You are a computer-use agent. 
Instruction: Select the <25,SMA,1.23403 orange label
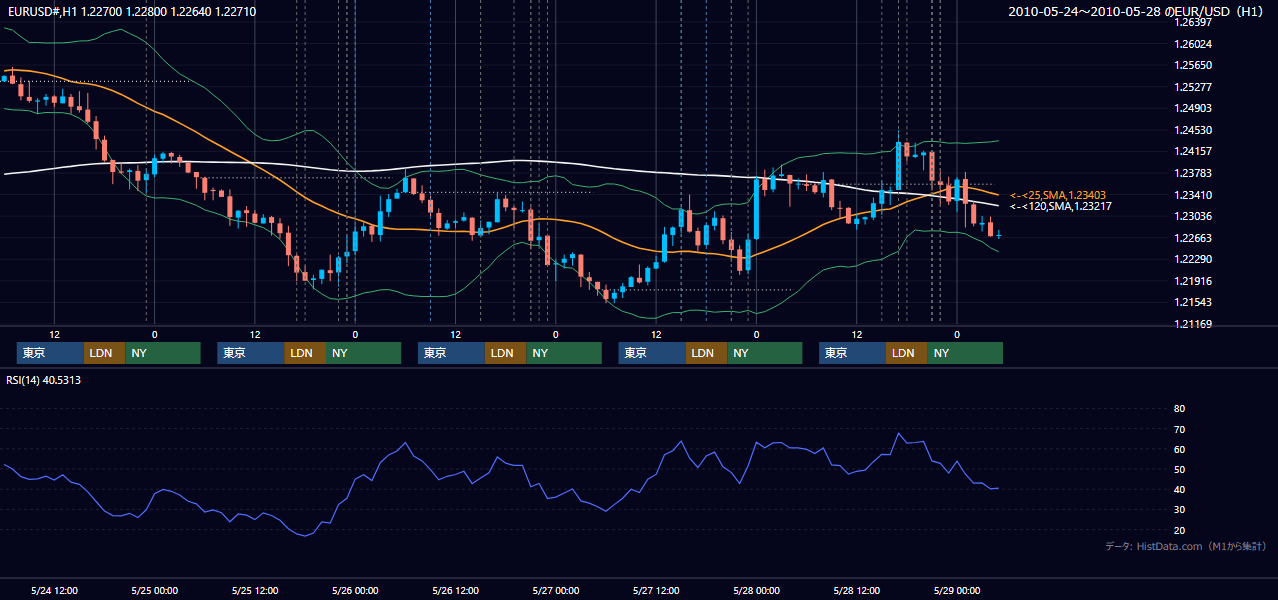point(1058,195)
